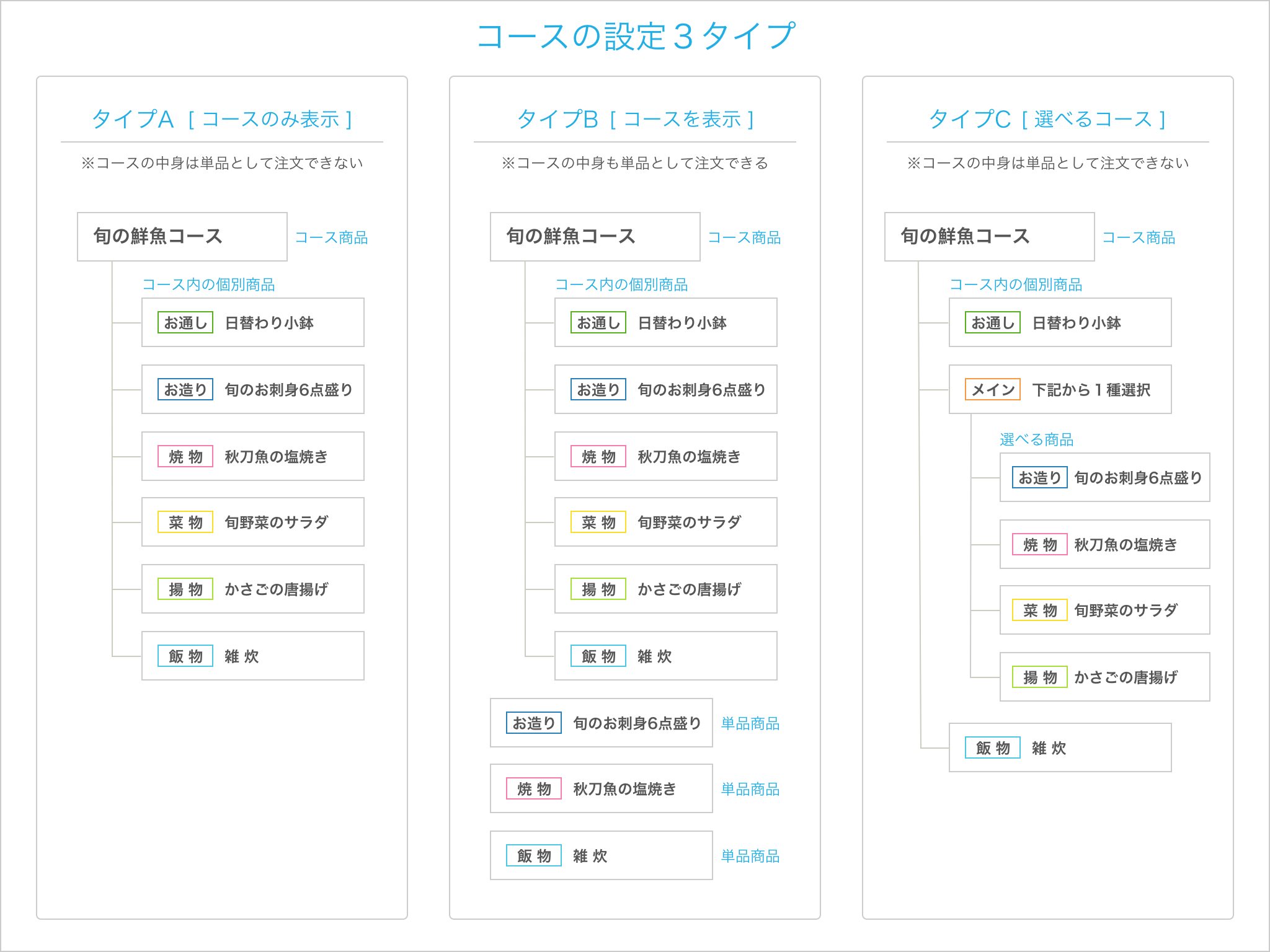Viewport: 1270px width, 952px height.
Task: Click the Type A note コースの中身は単品として注文できない
Action: (222, 163)
